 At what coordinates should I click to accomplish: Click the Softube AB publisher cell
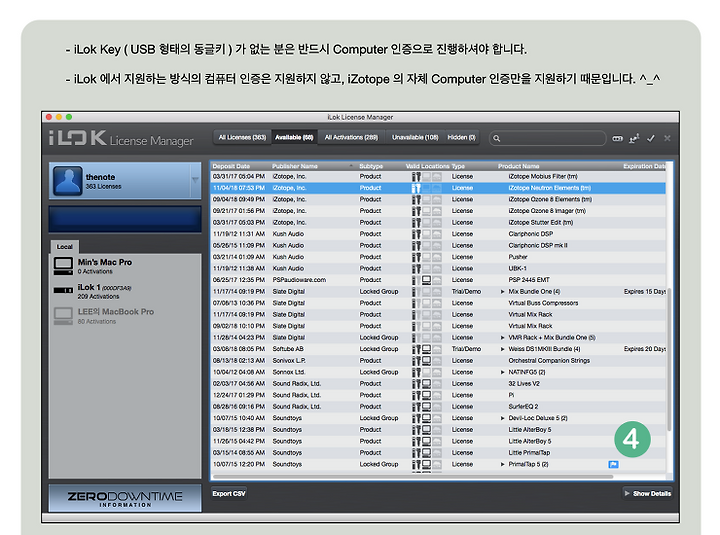tap(287, 349)
